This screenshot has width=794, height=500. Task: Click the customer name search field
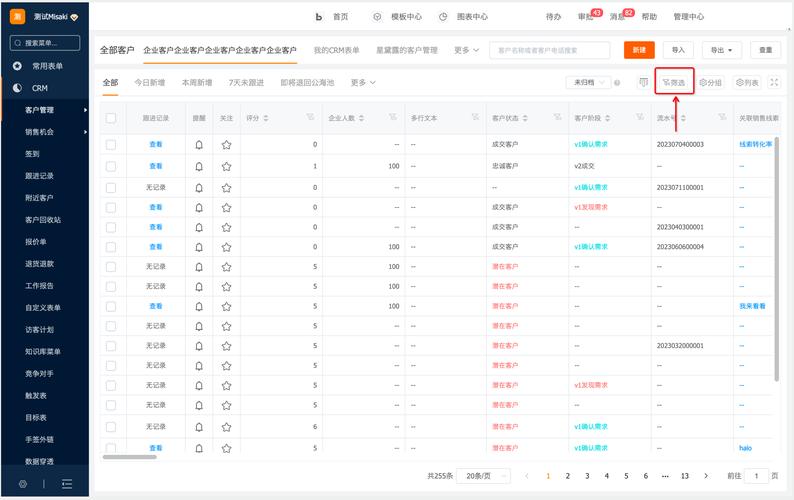coord(549,50)
